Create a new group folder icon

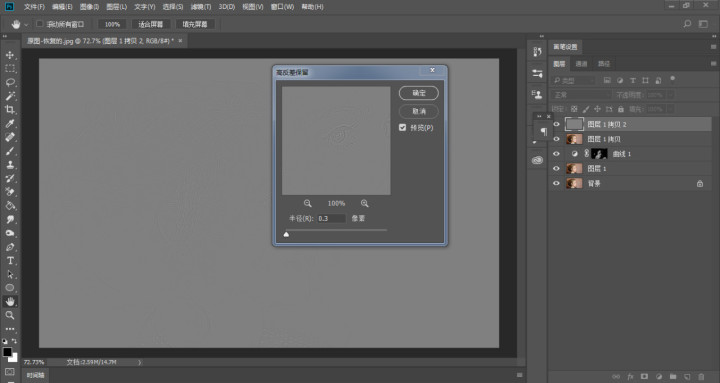pos(673,377)
